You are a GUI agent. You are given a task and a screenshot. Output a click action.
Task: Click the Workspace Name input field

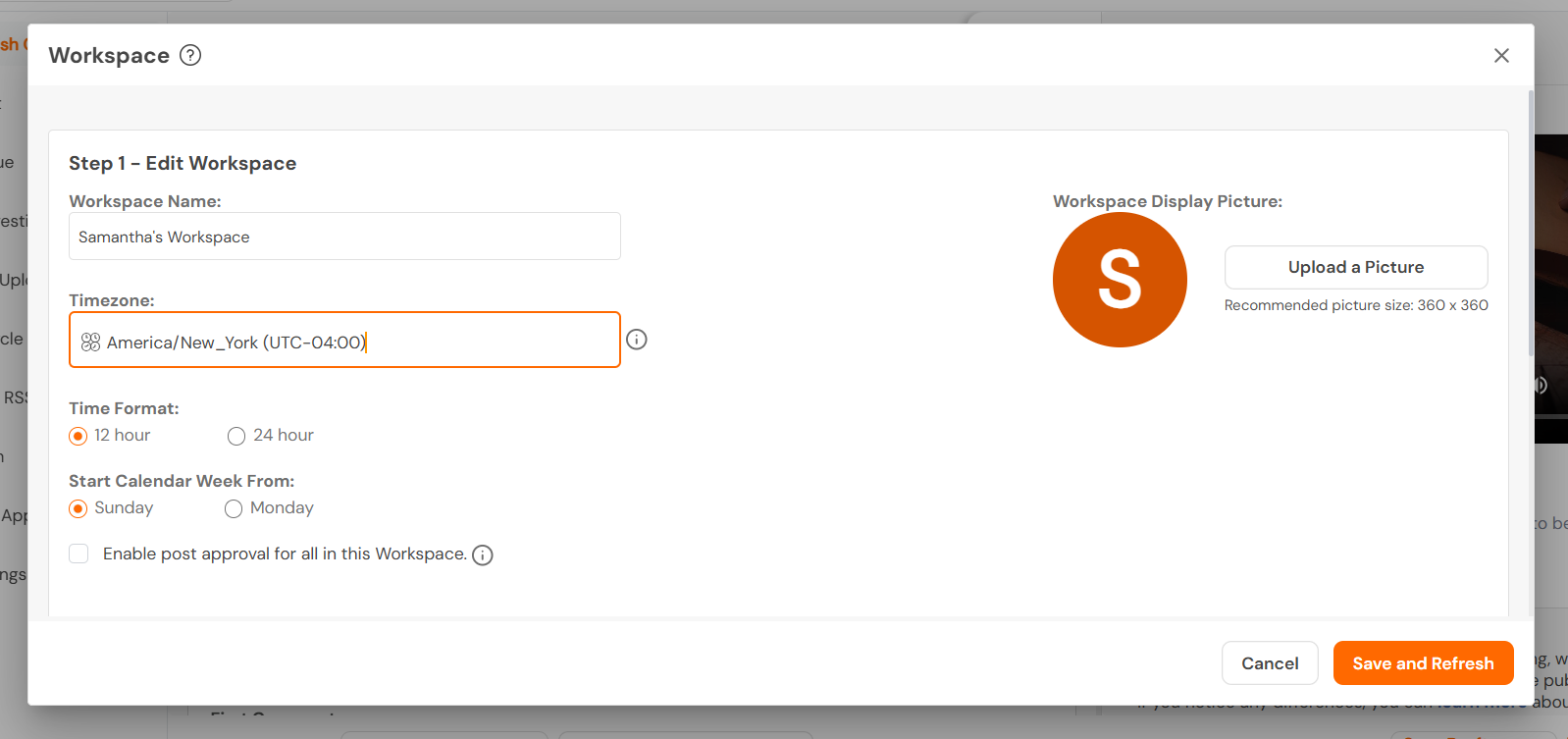click(344, 237)
